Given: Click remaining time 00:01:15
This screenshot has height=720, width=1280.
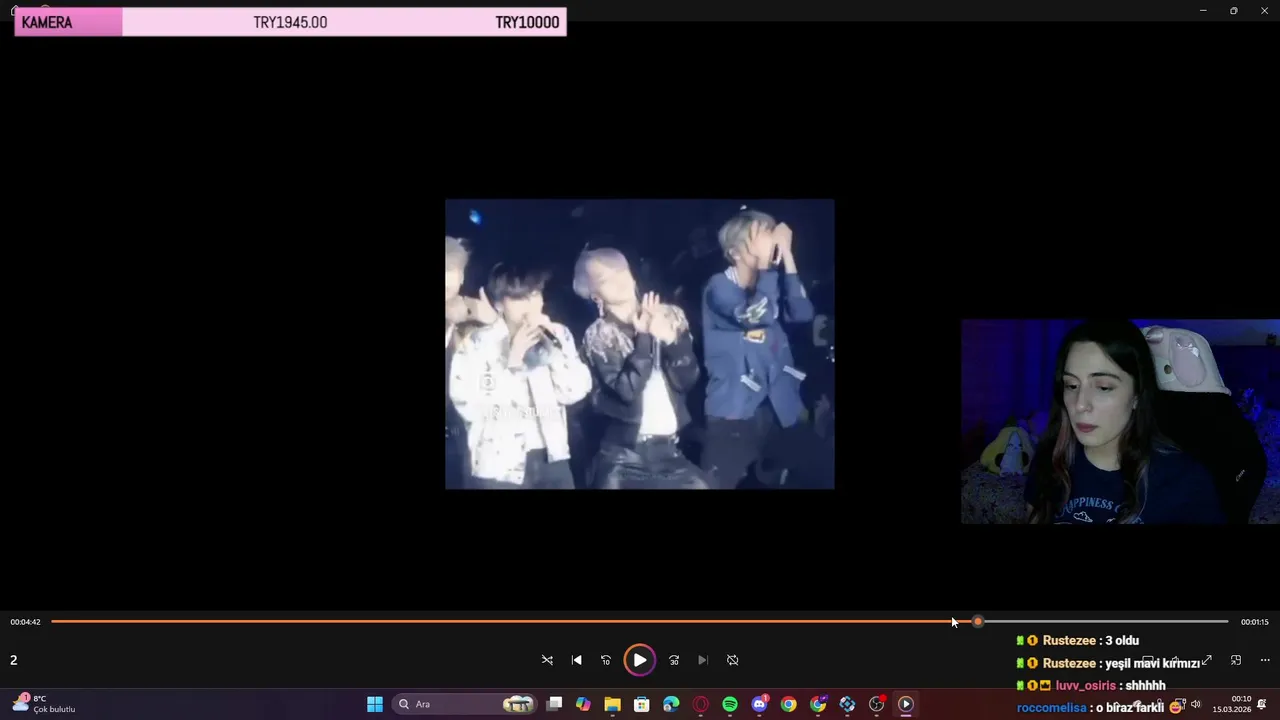Looking at the screenshot, I should tap(1255, 622).
